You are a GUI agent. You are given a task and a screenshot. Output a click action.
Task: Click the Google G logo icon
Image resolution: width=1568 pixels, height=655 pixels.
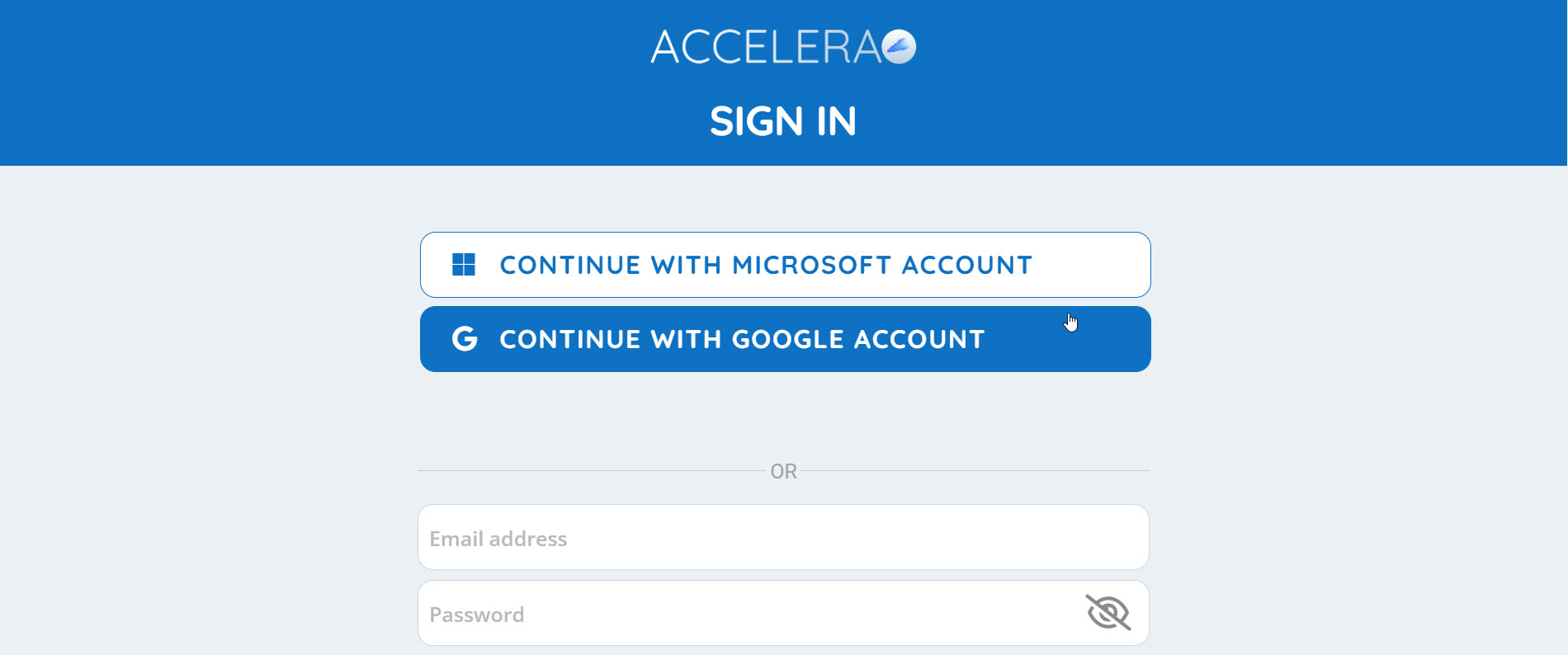click(x=465, y=339)
